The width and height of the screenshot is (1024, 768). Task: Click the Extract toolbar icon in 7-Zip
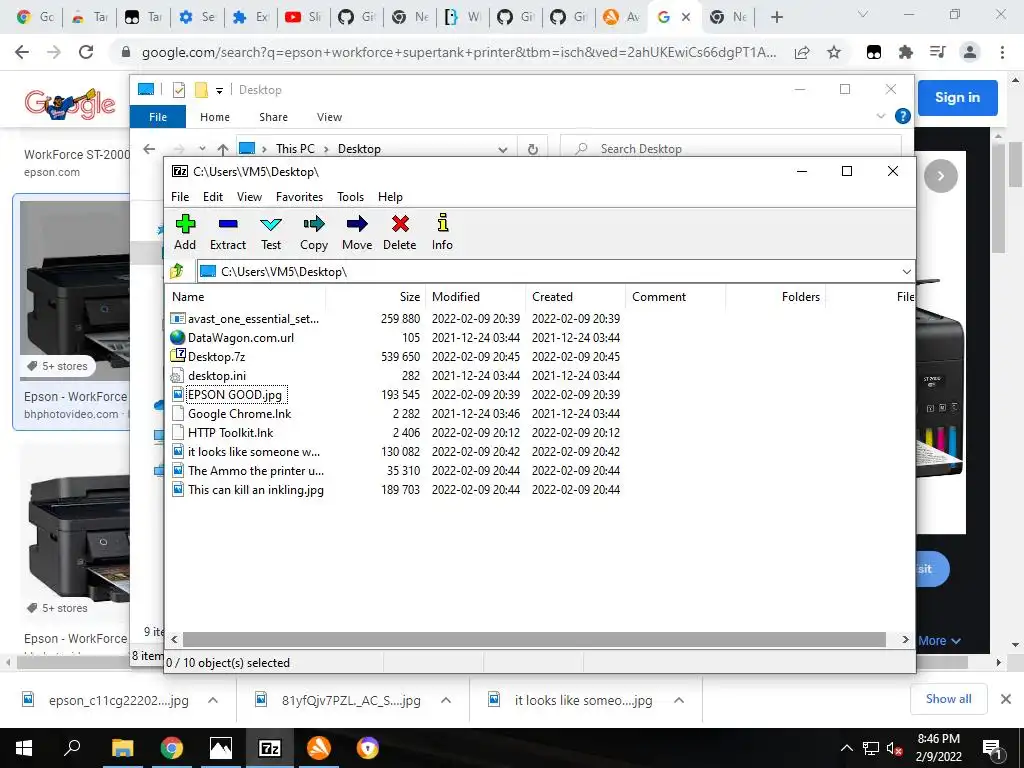tap(228, 232)
